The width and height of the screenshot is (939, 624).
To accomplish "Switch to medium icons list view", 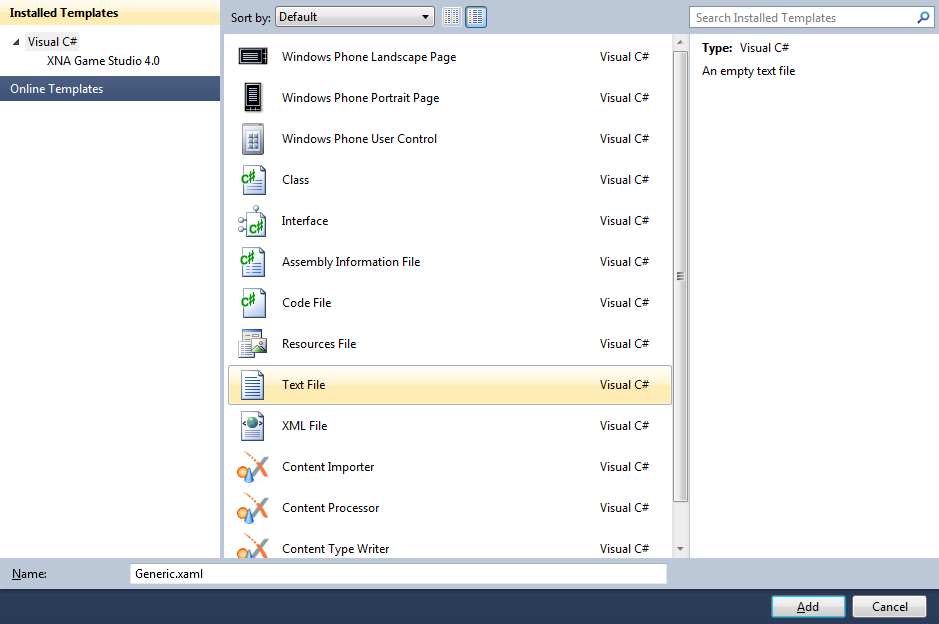I will pyautogui.click(x=476, y=17).
